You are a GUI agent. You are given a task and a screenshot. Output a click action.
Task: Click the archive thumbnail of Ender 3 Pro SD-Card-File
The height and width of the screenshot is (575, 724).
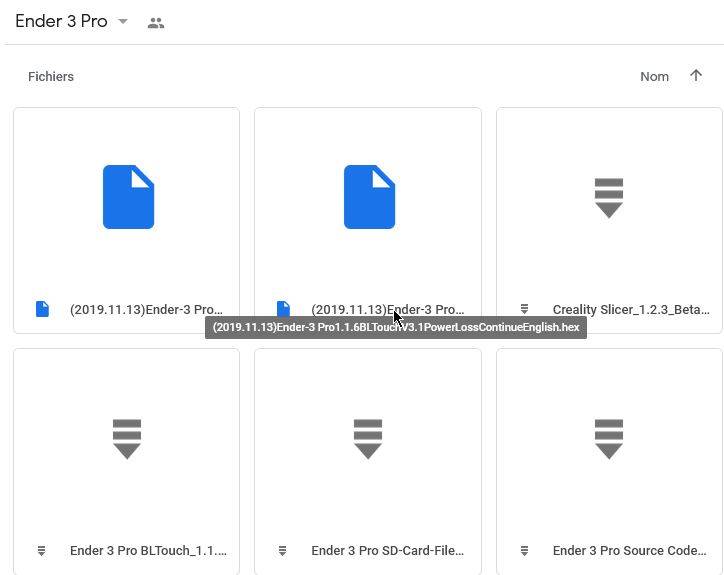point(368,439)
